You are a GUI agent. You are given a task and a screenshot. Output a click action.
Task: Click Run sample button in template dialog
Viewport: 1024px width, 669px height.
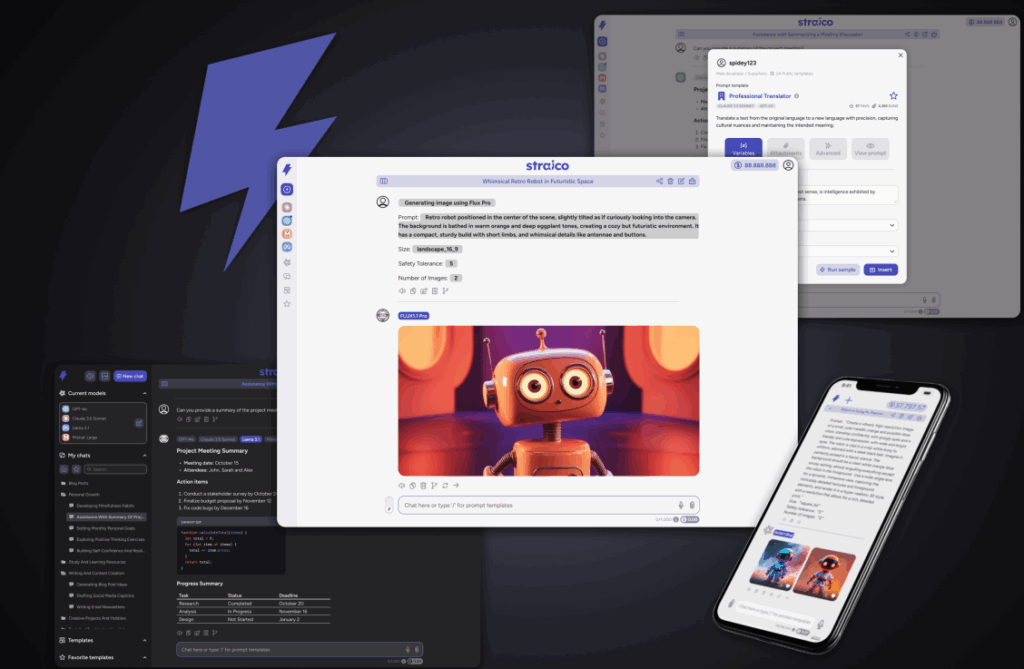pyautogui.click(x=838, y=270)
